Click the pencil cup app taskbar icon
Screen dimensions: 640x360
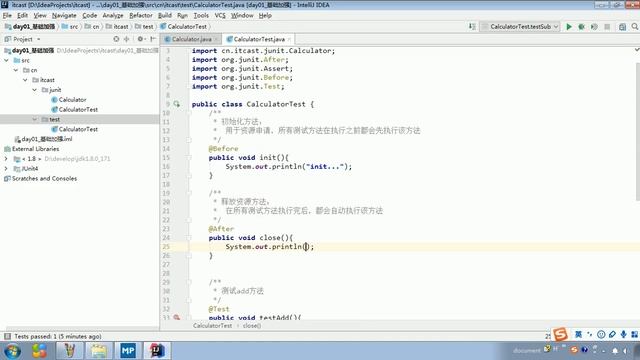click(69, 350)
